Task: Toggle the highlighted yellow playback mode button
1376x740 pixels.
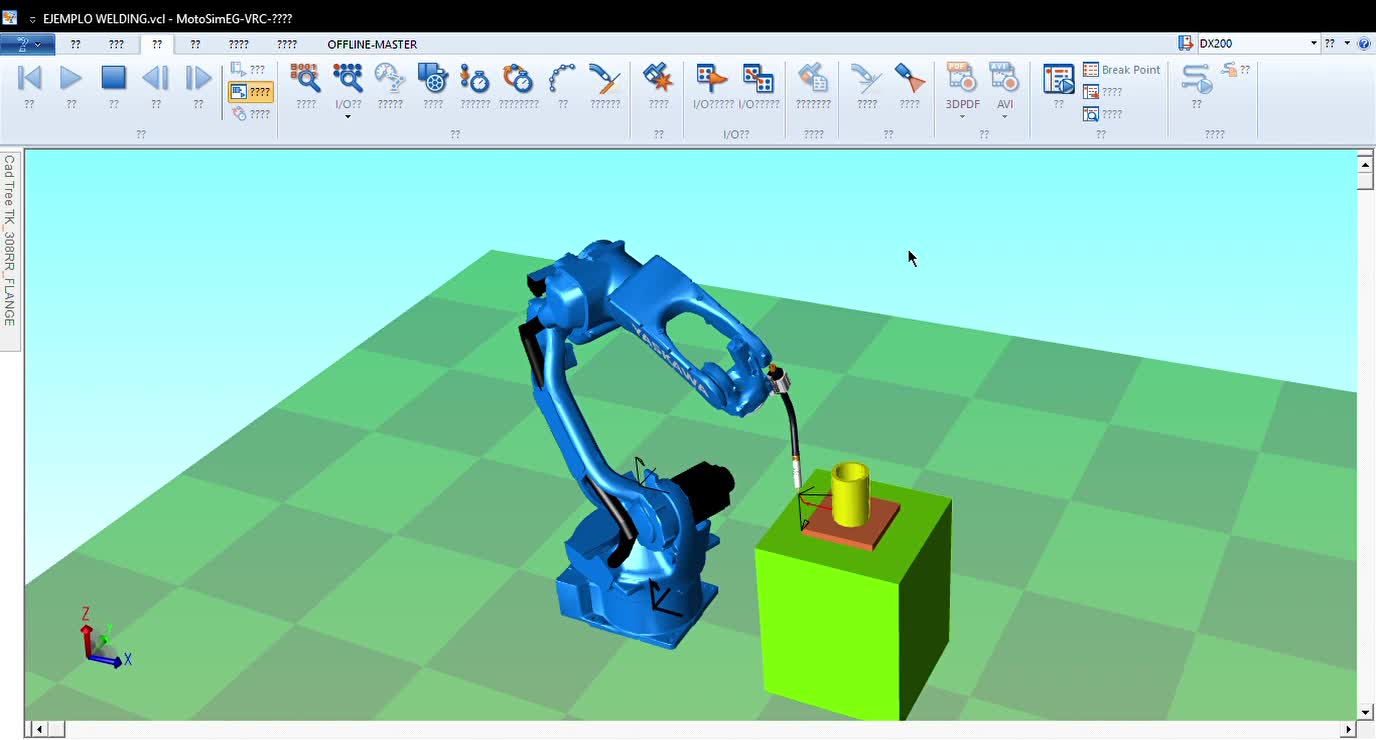Action: pos(250,92)
